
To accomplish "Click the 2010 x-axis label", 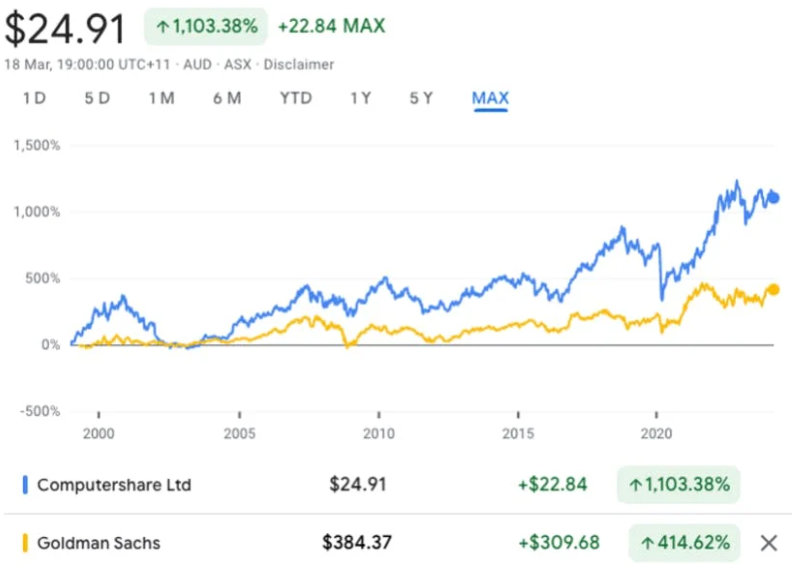I will pyautogui.click(x=379, y=434).
